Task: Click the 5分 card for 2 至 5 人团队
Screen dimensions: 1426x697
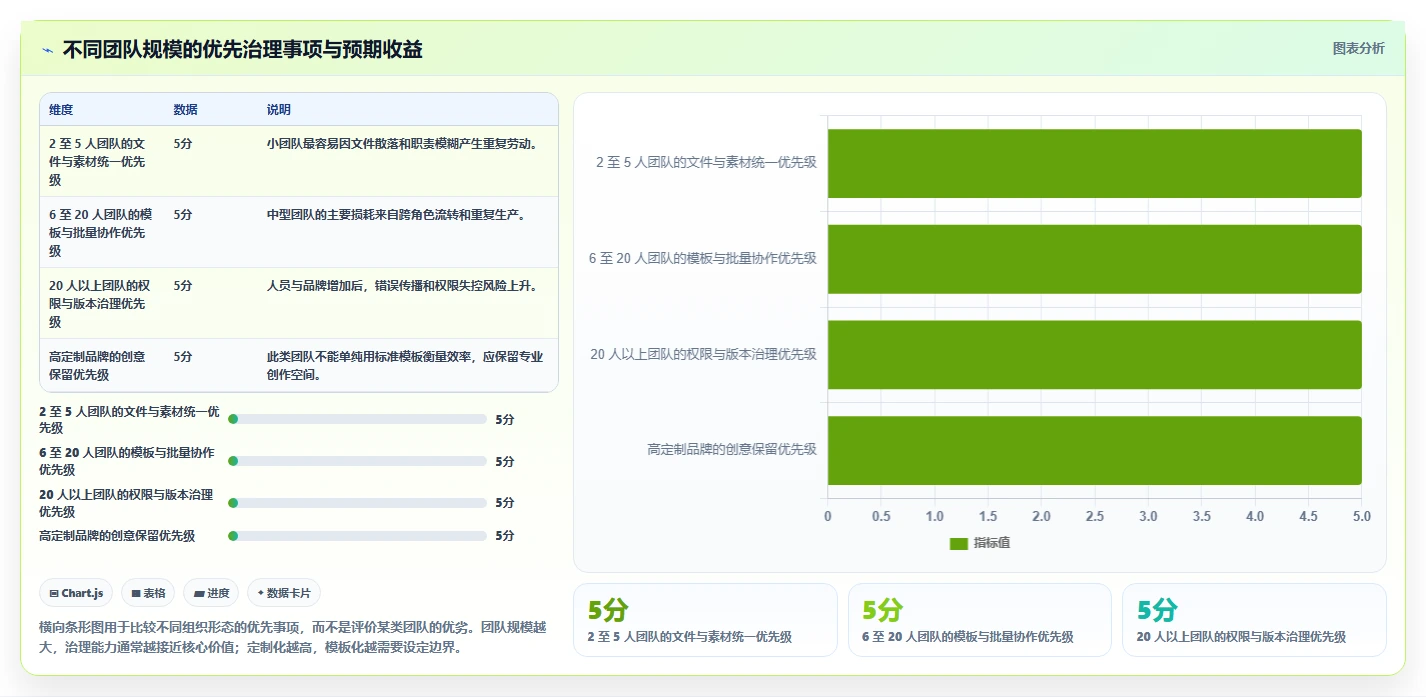Action: coord(705,620)
